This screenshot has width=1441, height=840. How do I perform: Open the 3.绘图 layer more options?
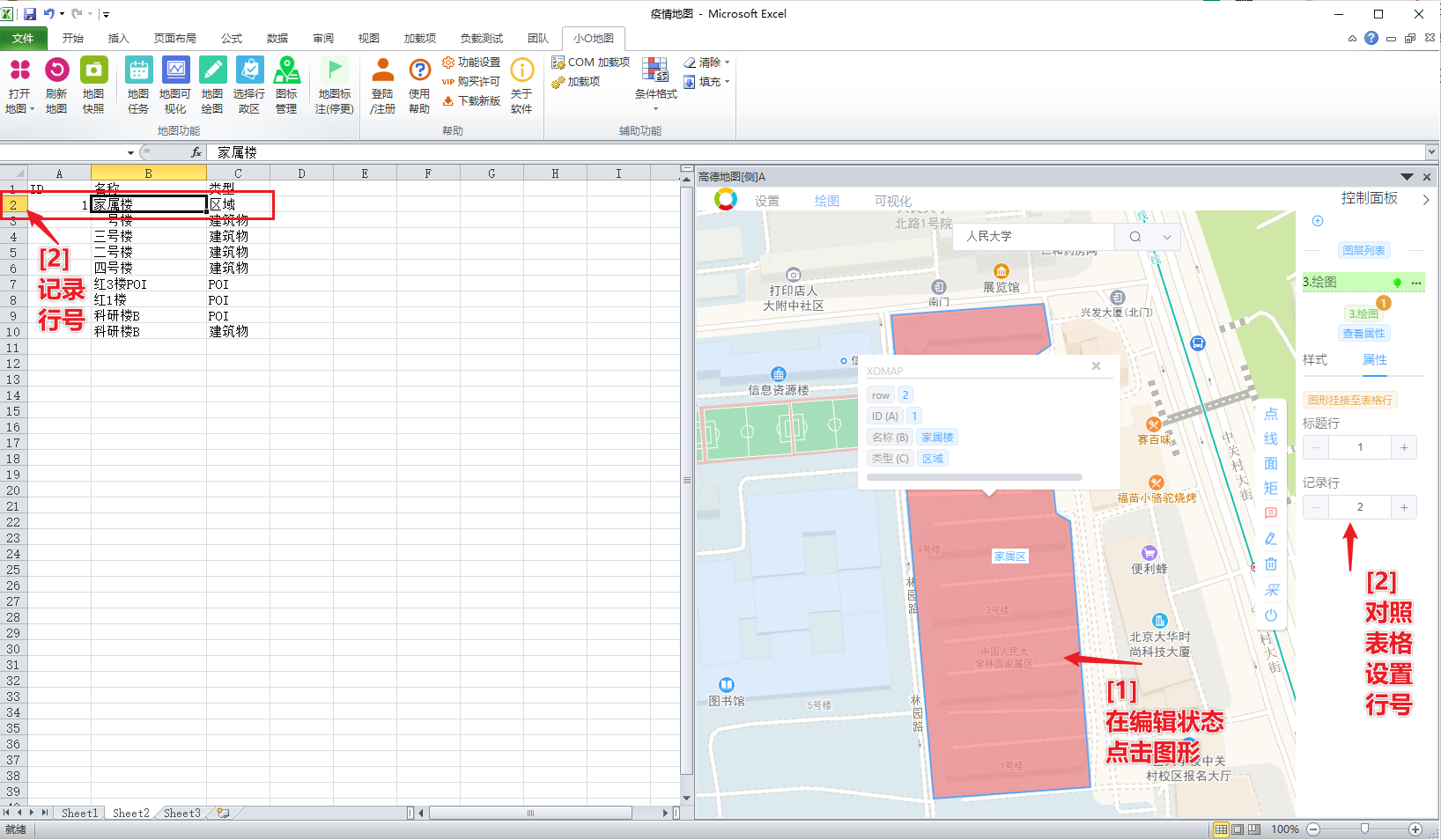tap(1415, 283)
